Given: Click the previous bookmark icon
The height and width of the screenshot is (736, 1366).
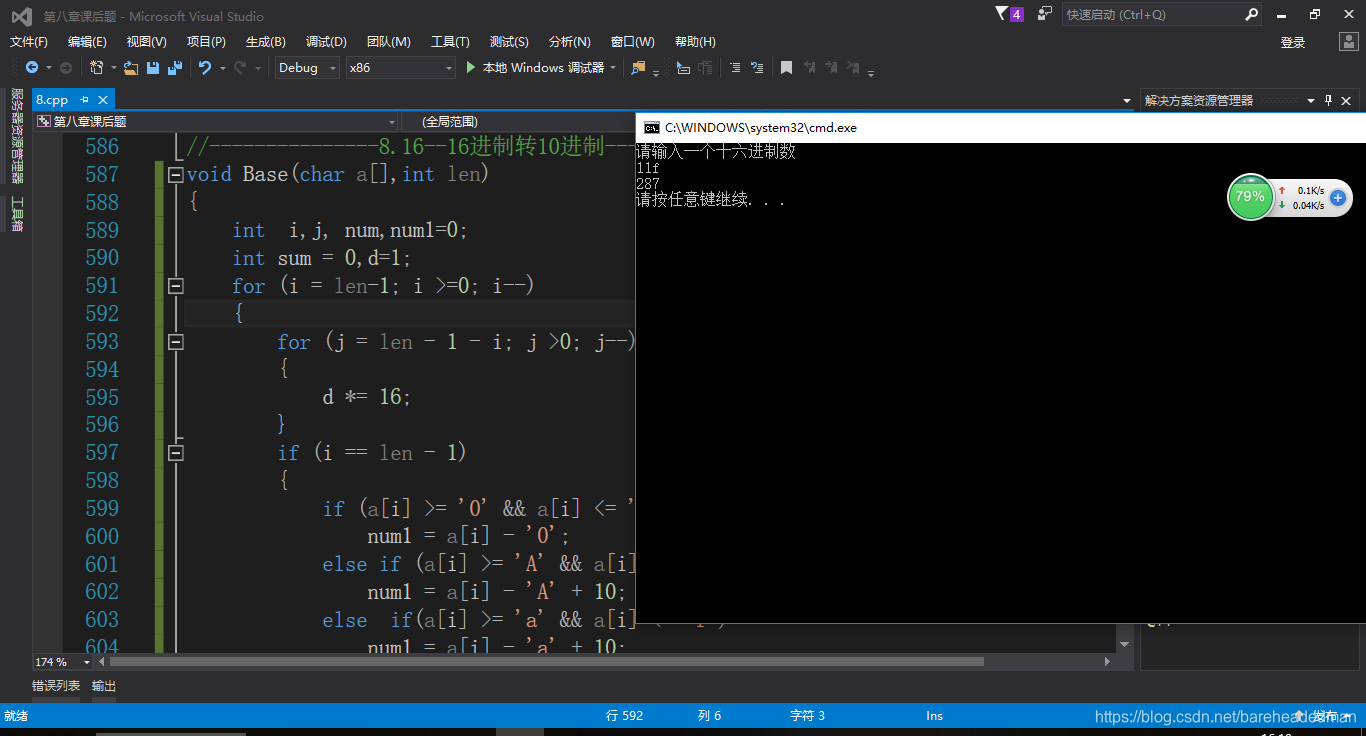Looking at the screenshot, I should pos(809,67).
